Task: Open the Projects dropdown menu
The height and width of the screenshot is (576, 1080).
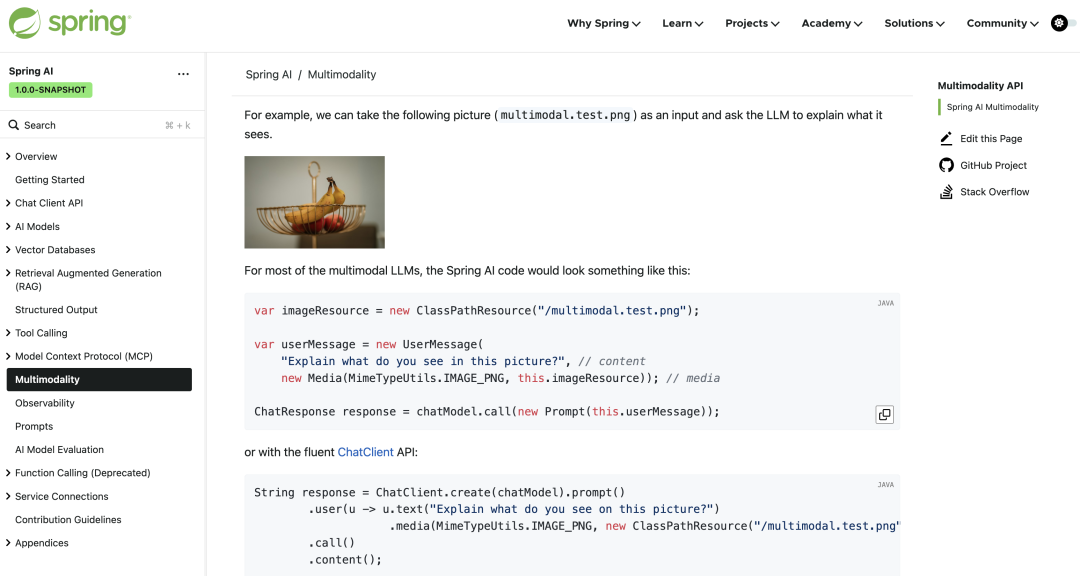Action: click(x=752, y=23)
